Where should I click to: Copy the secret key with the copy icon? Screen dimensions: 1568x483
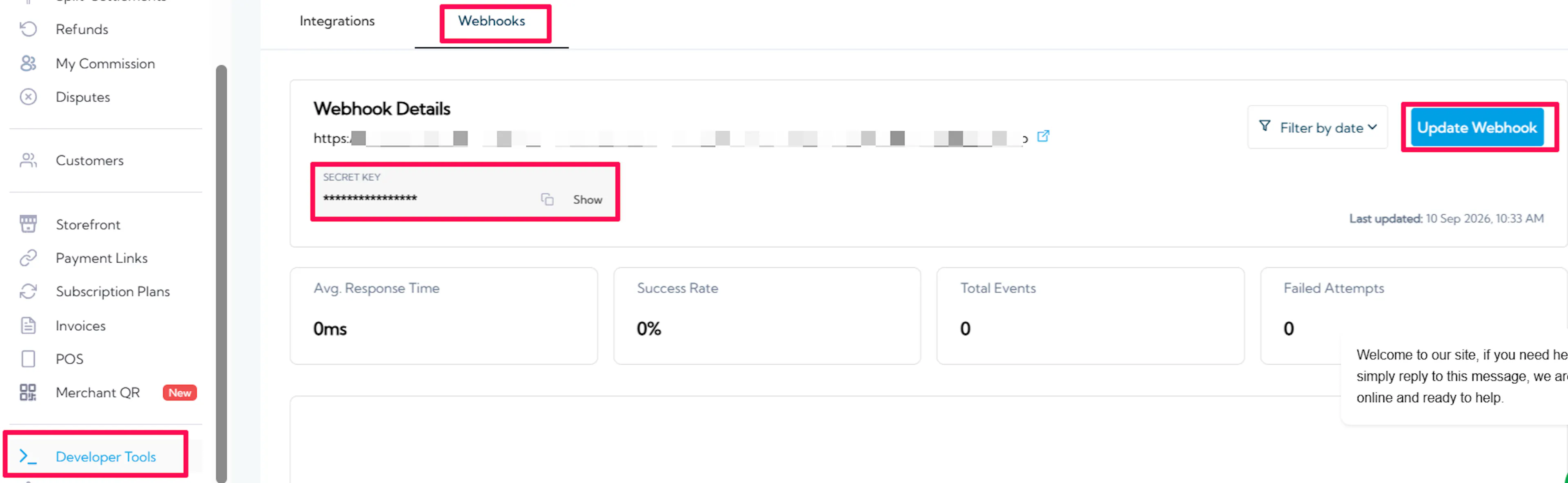point(547,200)
